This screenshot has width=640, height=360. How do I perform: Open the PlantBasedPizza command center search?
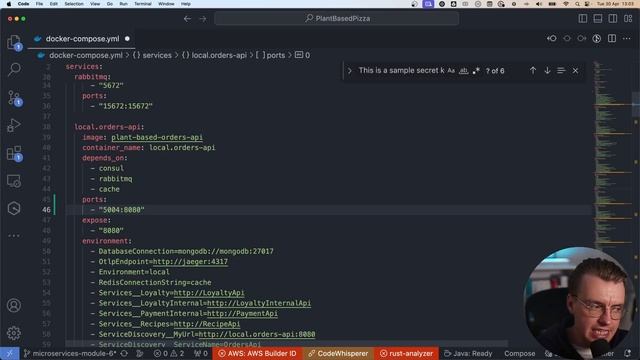coord(337,18)
